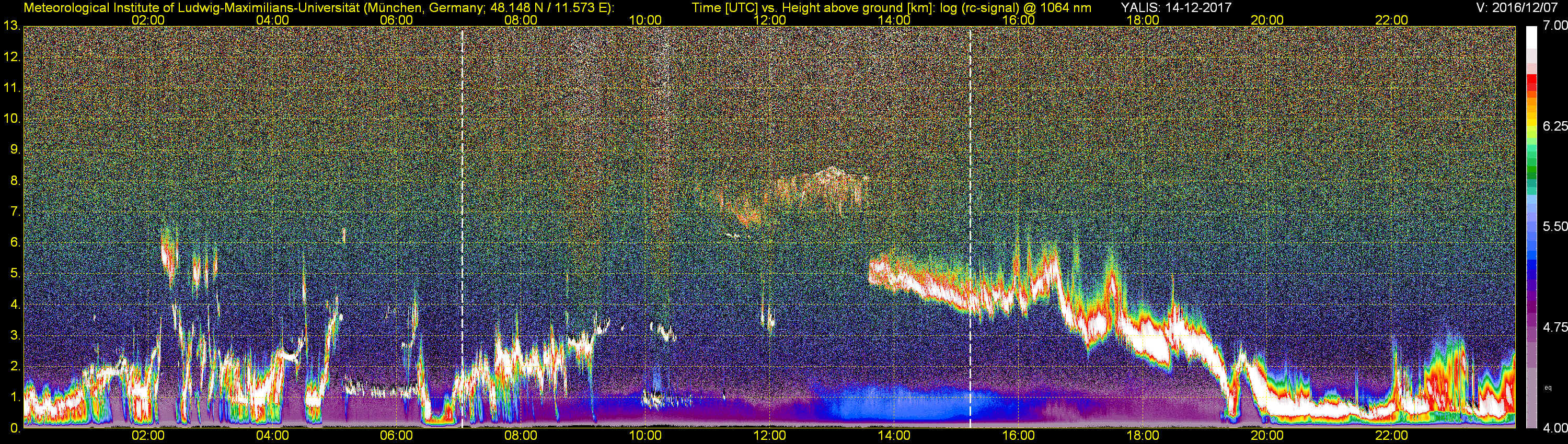The image size is (1568, 444).
Task: Select the 08:00 label on the top time axis
Action: point(521,20)
